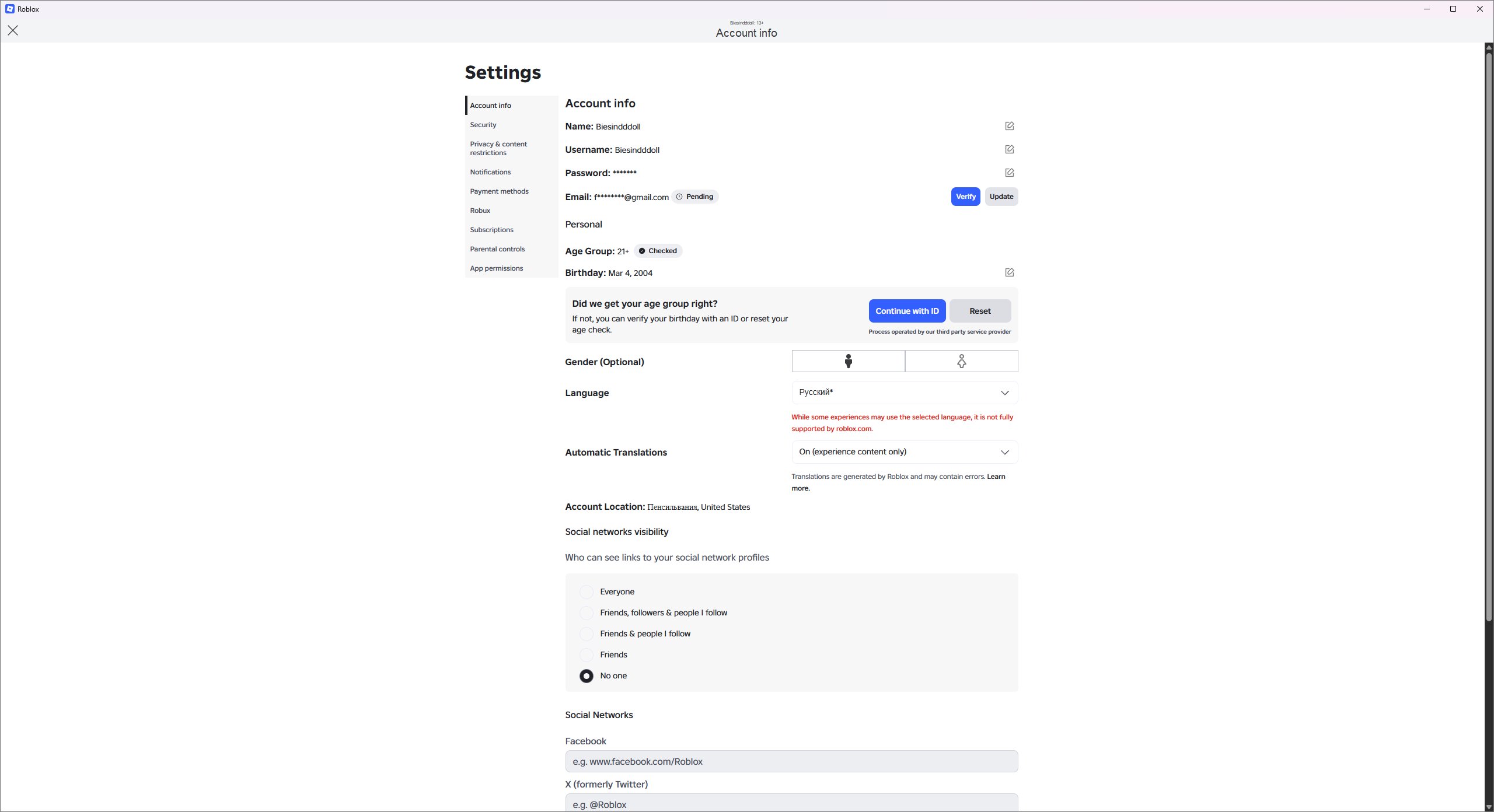Open the Learn more translations link
Screen dimensions: 1494x812
(x=996, y=477)
